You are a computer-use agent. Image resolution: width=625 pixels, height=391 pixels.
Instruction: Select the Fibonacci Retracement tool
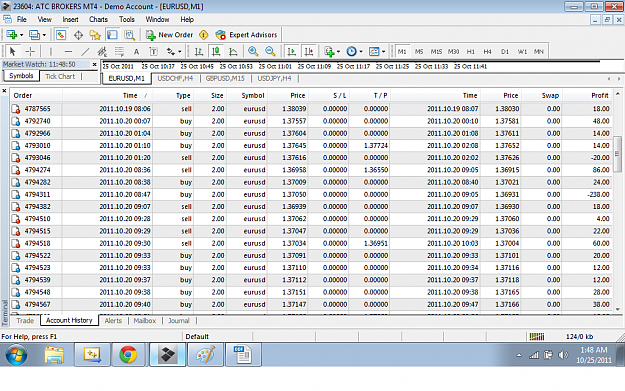coord(119,51)
